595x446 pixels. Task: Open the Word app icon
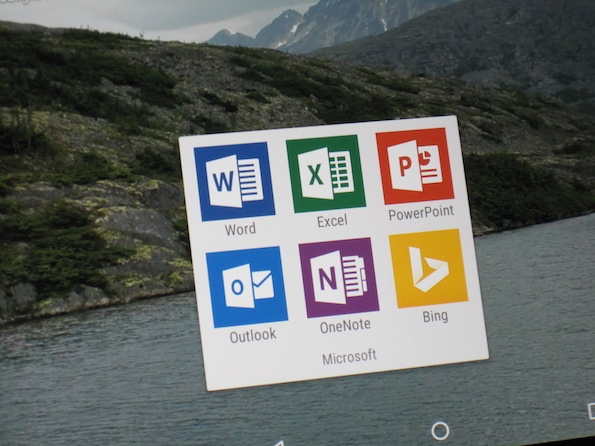pyautogui.click(x=235, y=181)
